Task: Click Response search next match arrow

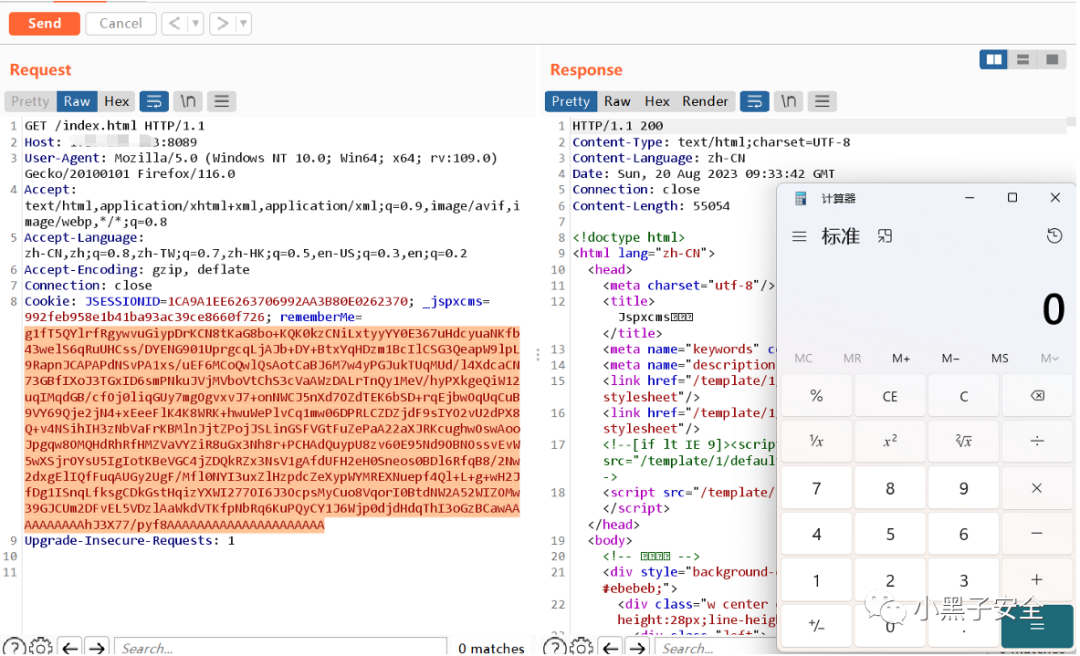Action: [x=638, y=647]
